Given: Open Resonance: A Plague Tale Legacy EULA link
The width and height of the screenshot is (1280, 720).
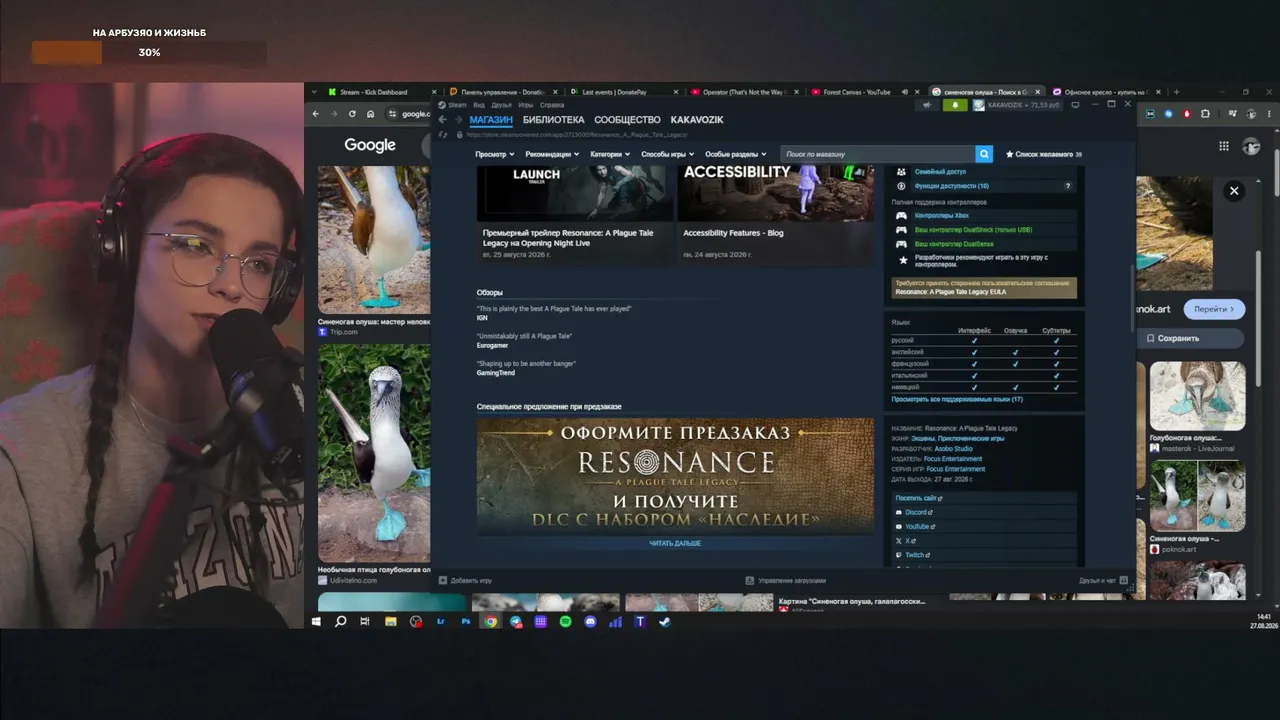Looking at the screenshot, I should 951,292.
